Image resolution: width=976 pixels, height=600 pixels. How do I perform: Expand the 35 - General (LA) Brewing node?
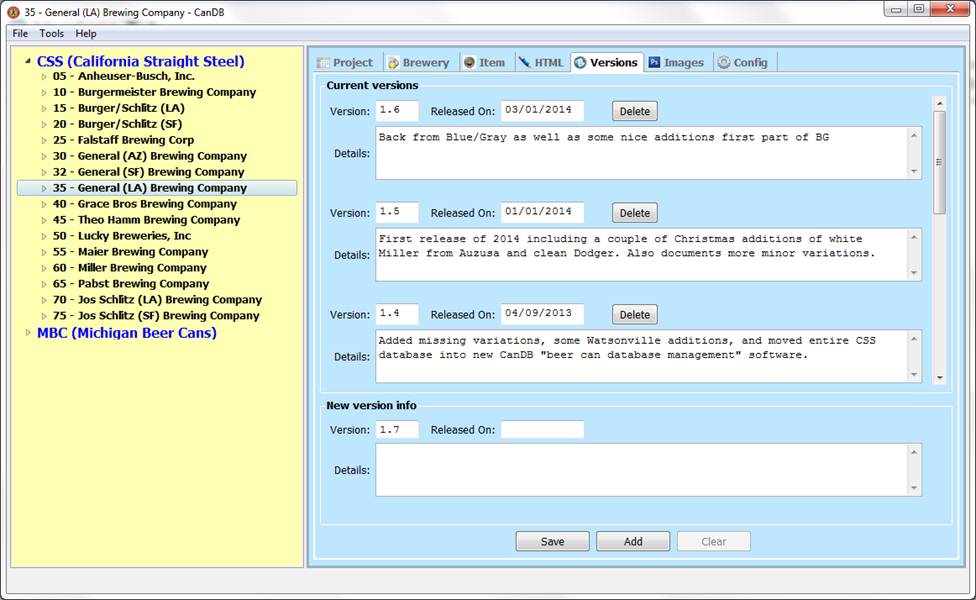pyautogui.click(x=44, y=188)
